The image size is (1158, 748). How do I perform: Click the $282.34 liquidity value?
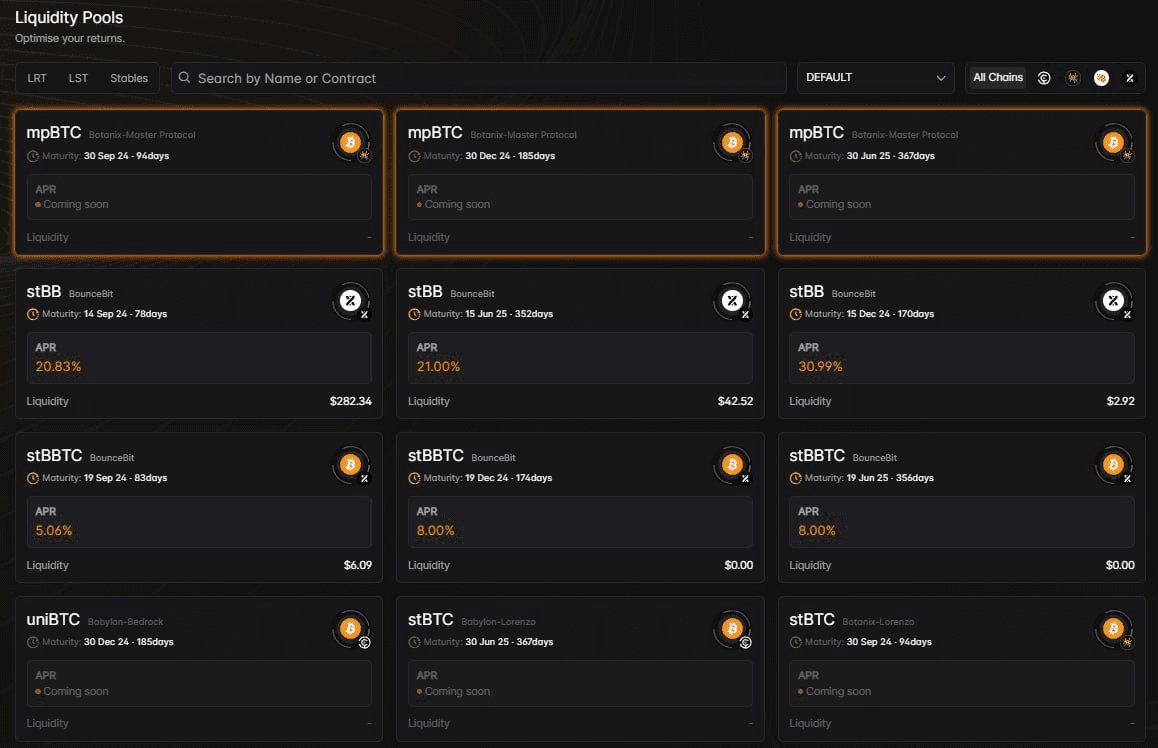point(351,401)
